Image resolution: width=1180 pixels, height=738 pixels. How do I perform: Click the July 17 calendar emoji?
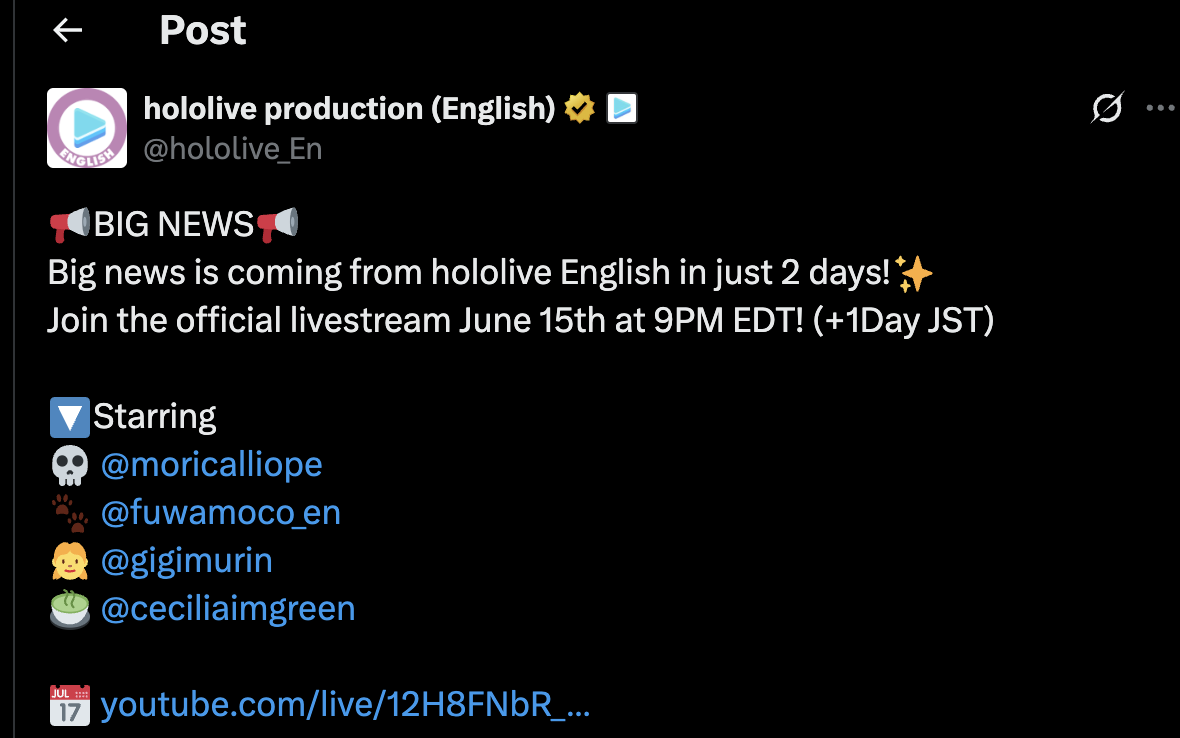(69, 705)
